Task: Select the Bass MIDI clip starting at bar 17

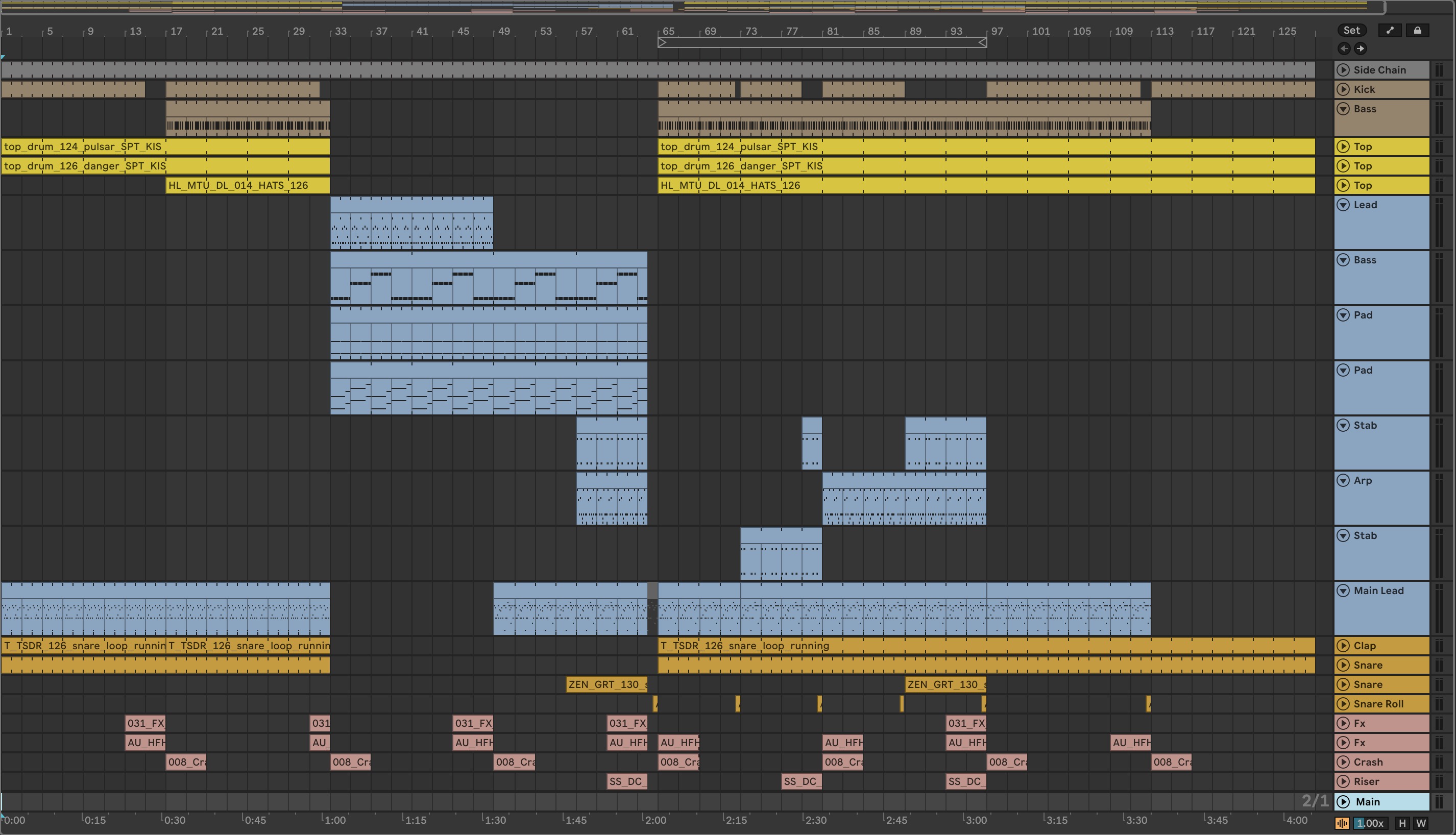Action: tap(248, 118)
